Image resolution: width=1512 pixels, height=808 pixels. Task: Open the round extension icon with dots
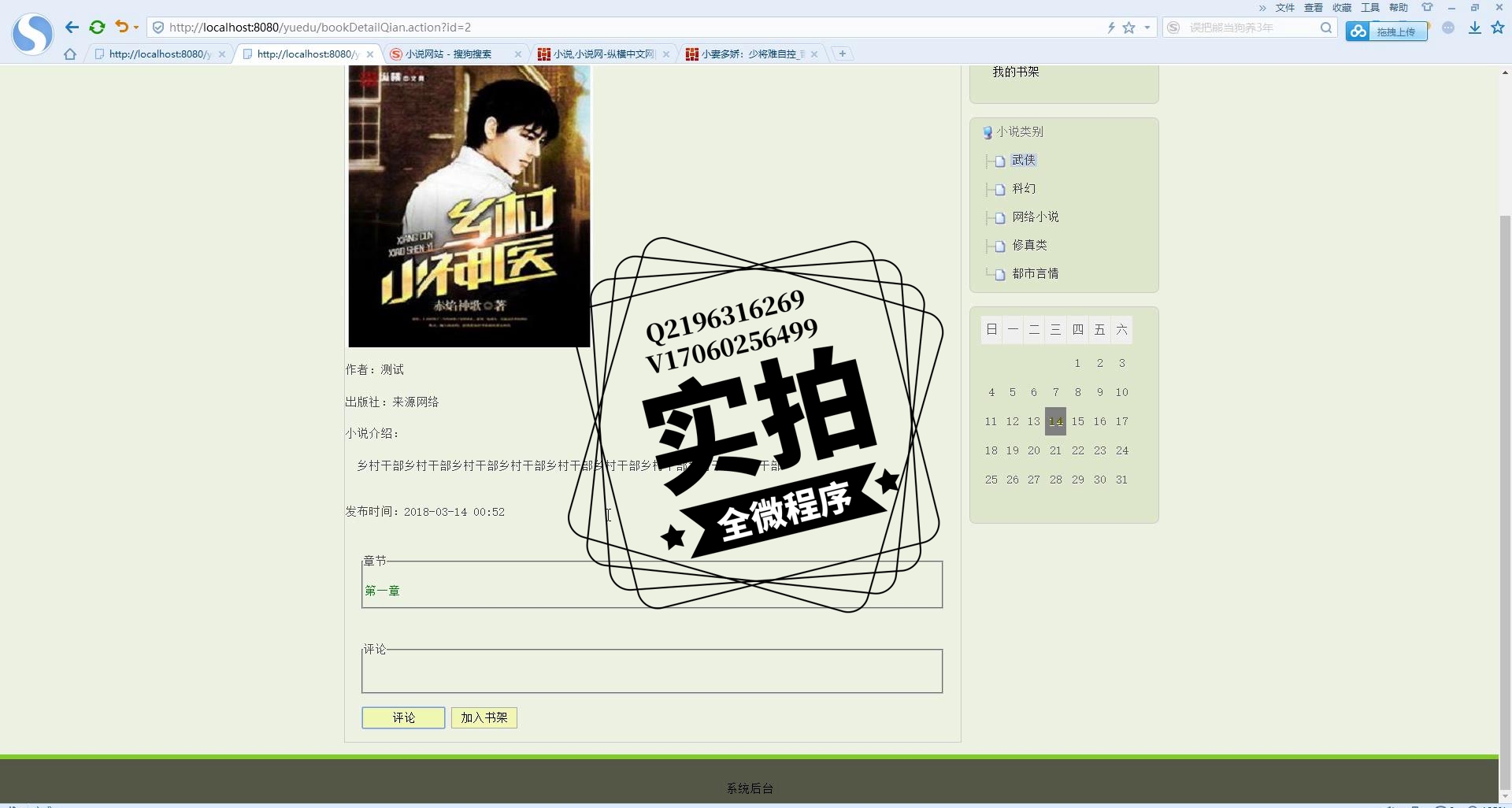click(1448, 28)
